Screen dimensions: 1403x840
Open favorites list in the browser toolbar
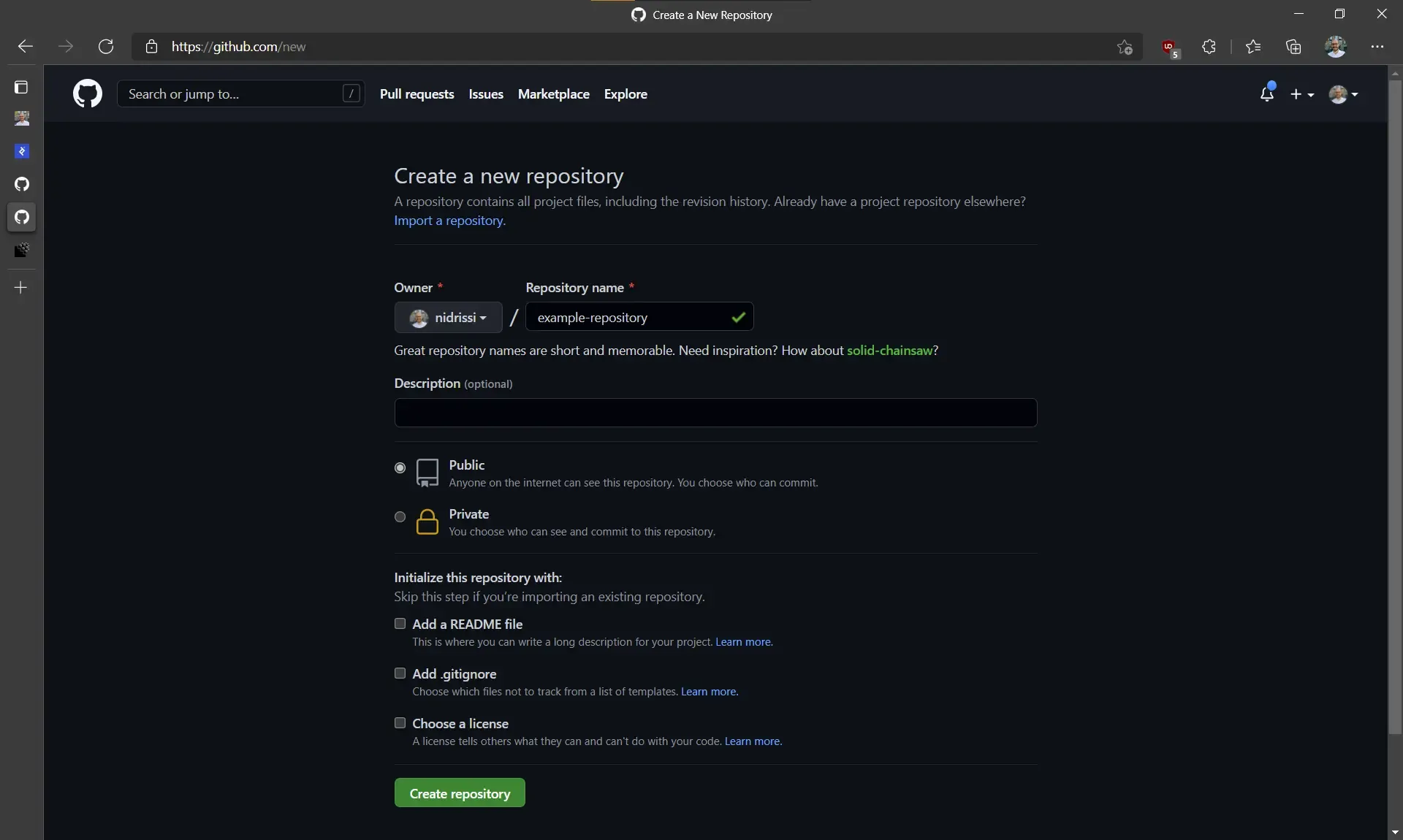pos(1252,47)
